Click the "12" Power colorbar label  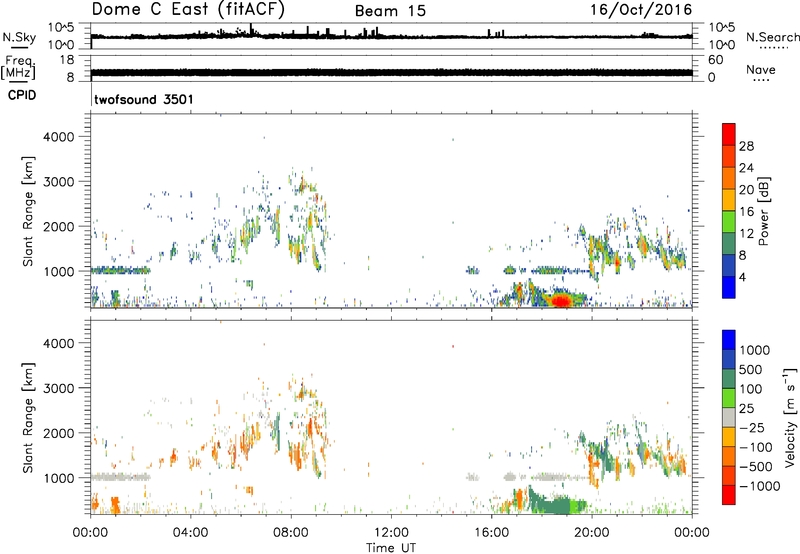tap(746, 234)
